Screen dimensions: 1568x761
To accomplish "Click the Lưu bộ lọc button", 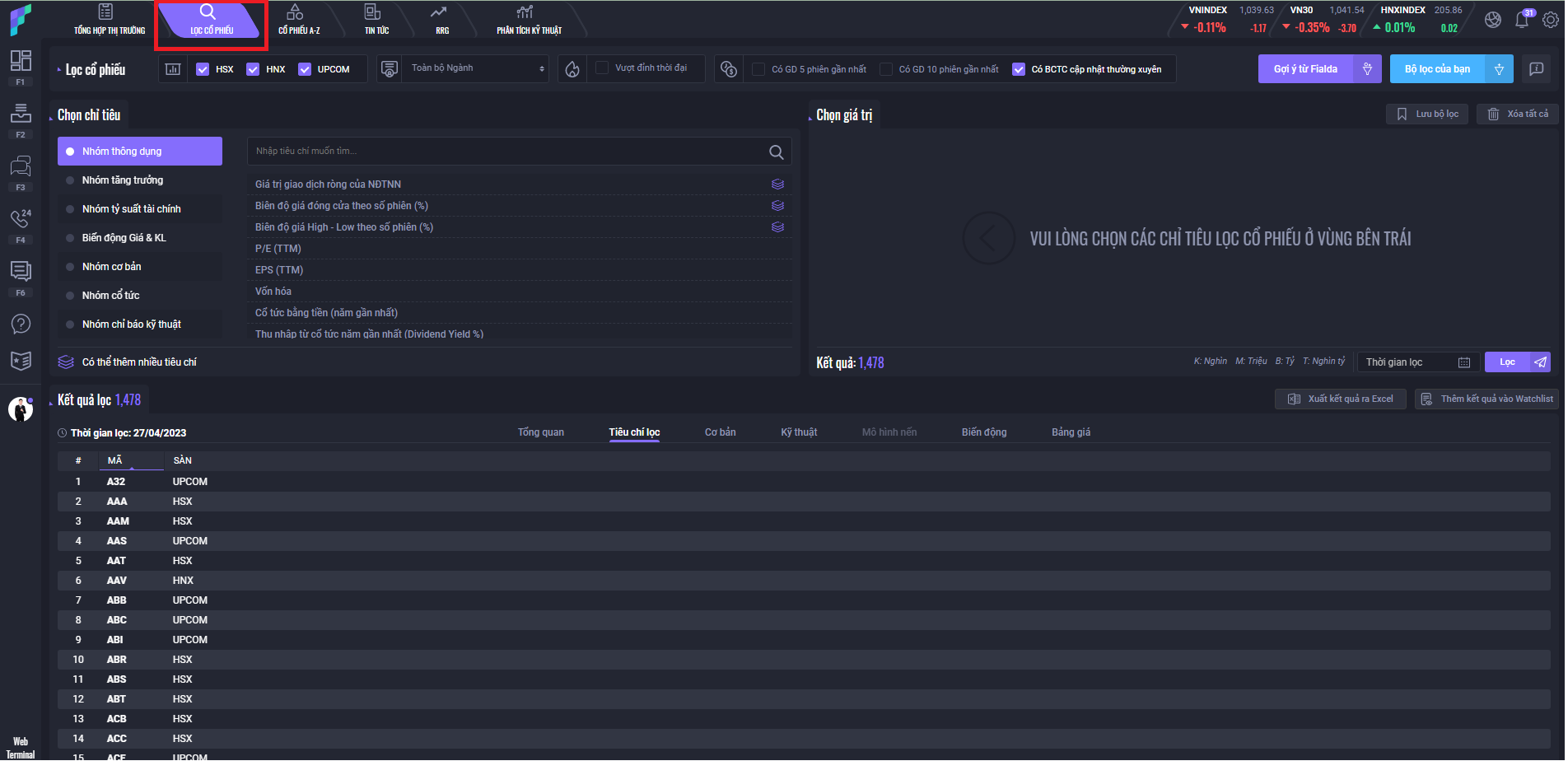I will tap(1429, 114).
